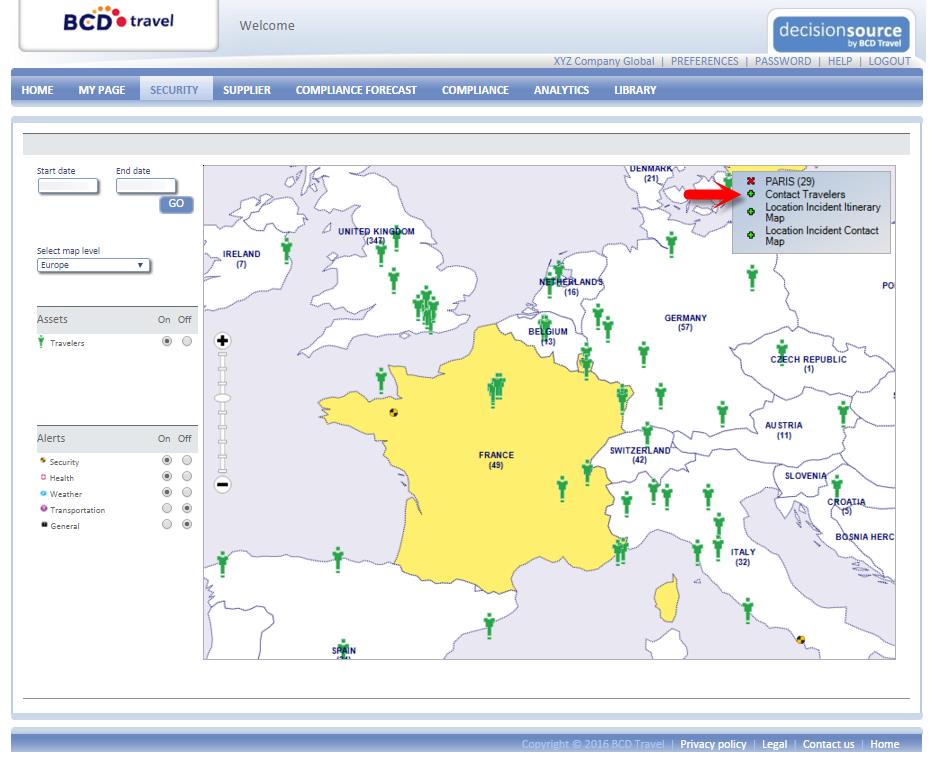The image size is (933, 768).
Task: Zoom in the map with plus button
Action: coord(222,340)
